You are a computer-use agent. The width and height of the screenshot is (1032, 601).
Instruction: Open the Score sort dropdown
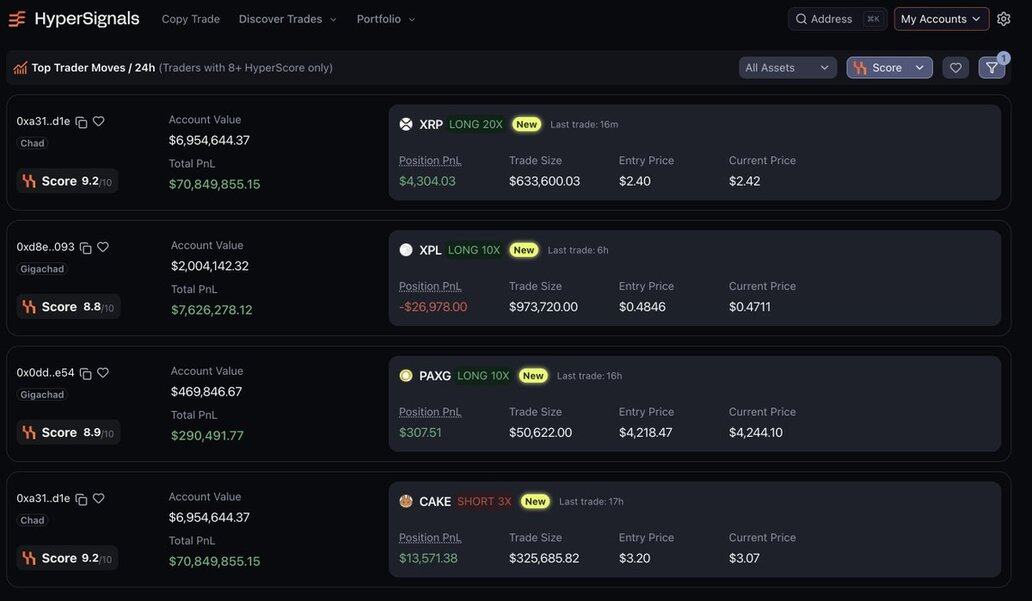(x=889, y=68)
